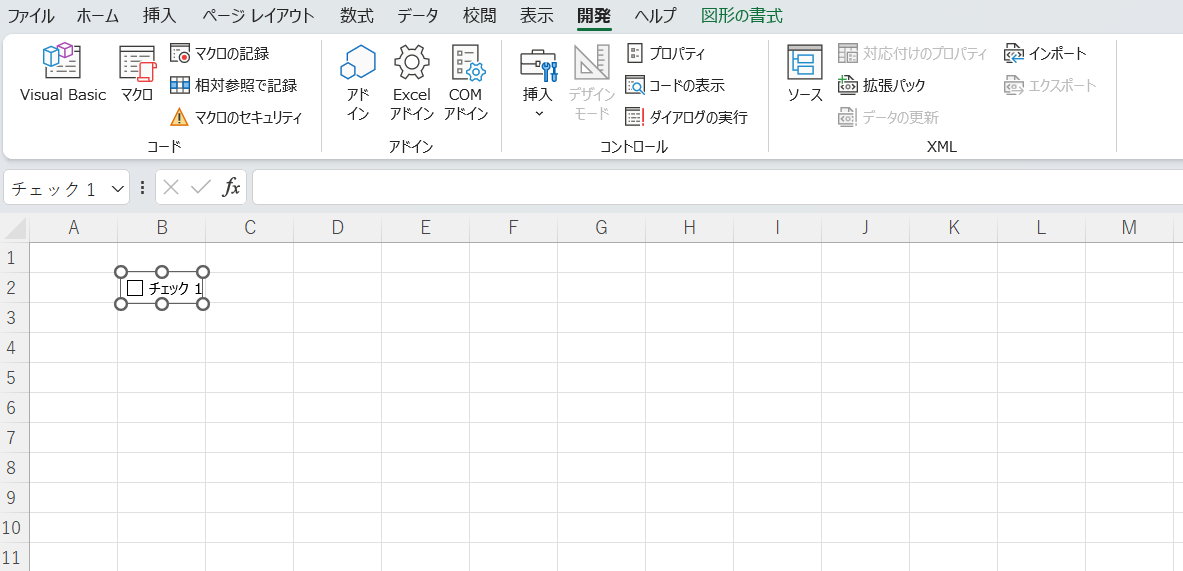Viewport: 1183px width, 571px height.
Task: Switch to the ホーム tab
Action: click(97, 15)
